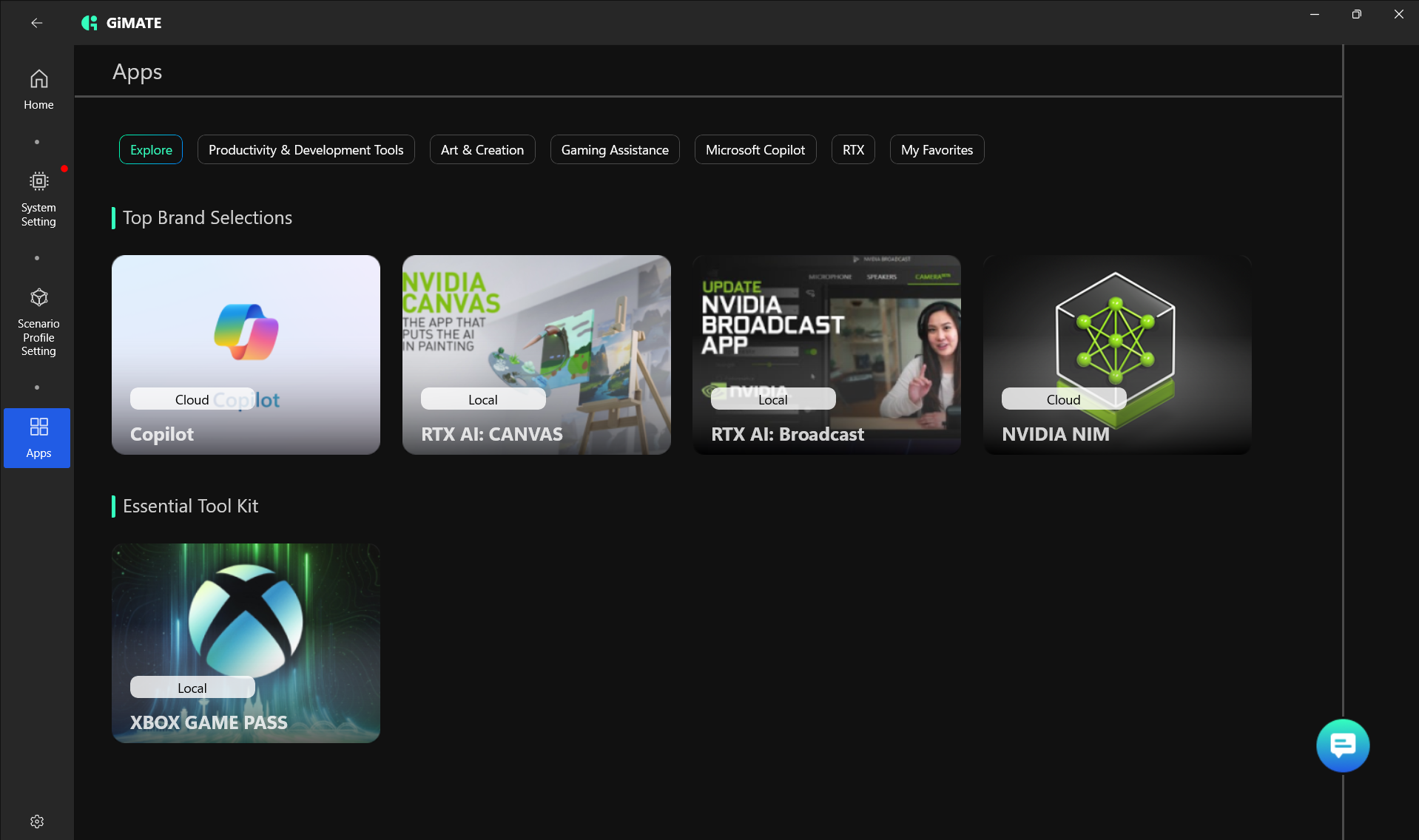The width and height of the screenshot is (1419, 840).
Task: Open the XBOX GAME PASS card
Action: coord(246,643)
